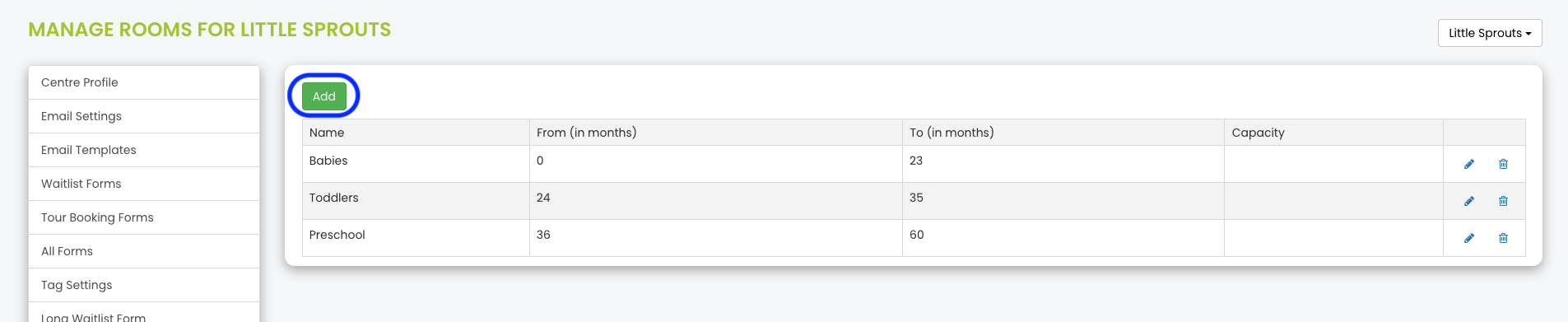
Task: Open Tag Settings menu item
Action: (144, 285)
